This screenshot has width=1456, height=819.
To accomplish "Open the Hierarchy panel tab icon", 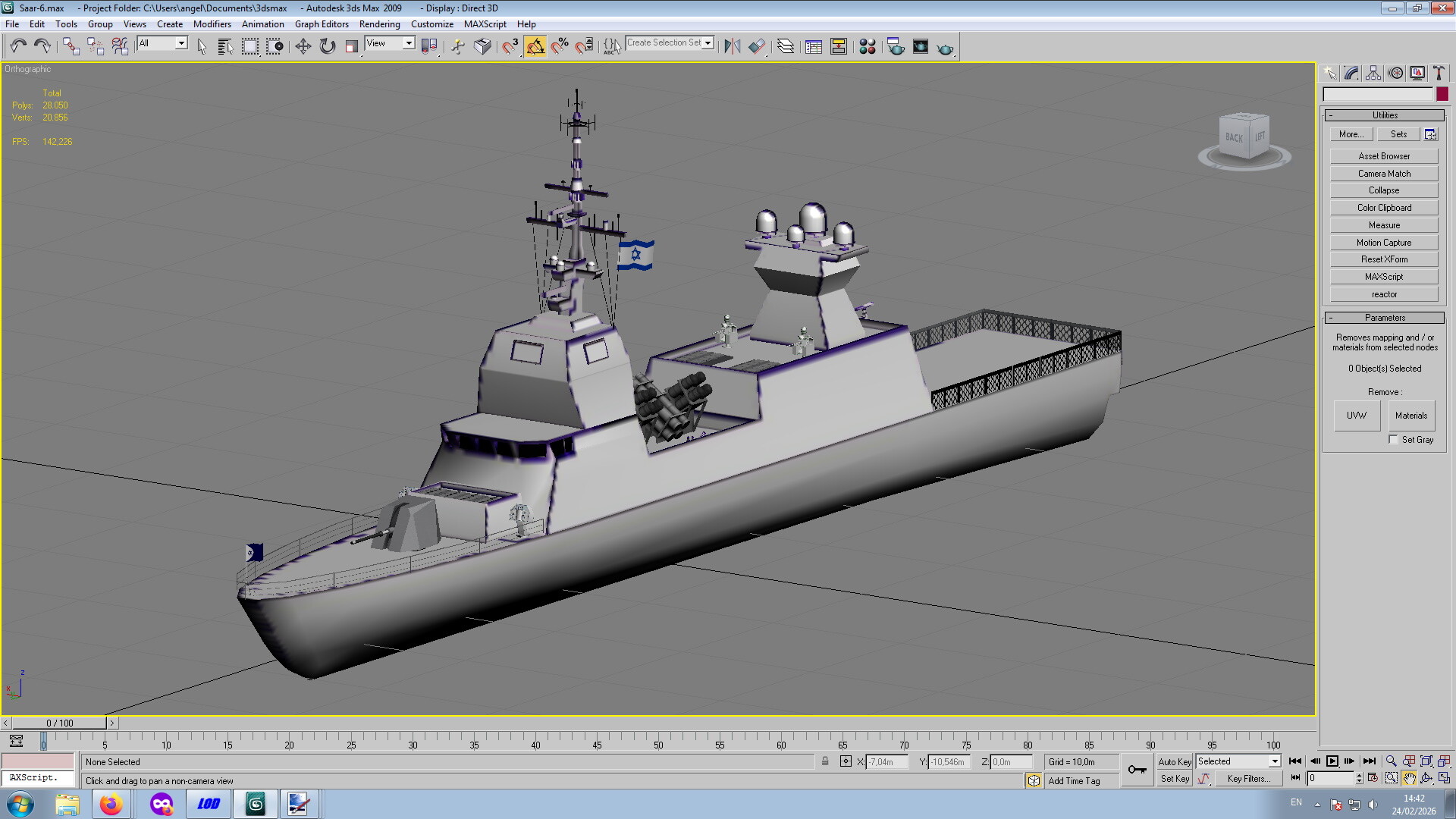I will tap(1373, 73).
